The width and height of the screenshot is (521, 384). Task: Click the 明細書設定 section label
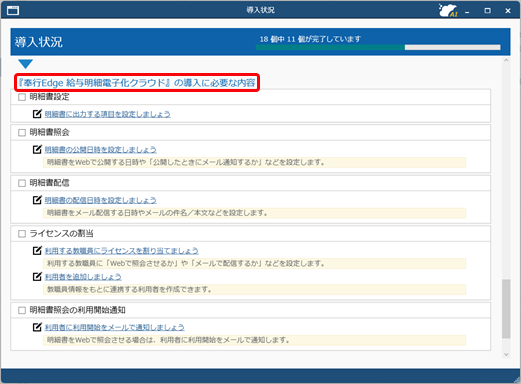(x=49, y=97)
